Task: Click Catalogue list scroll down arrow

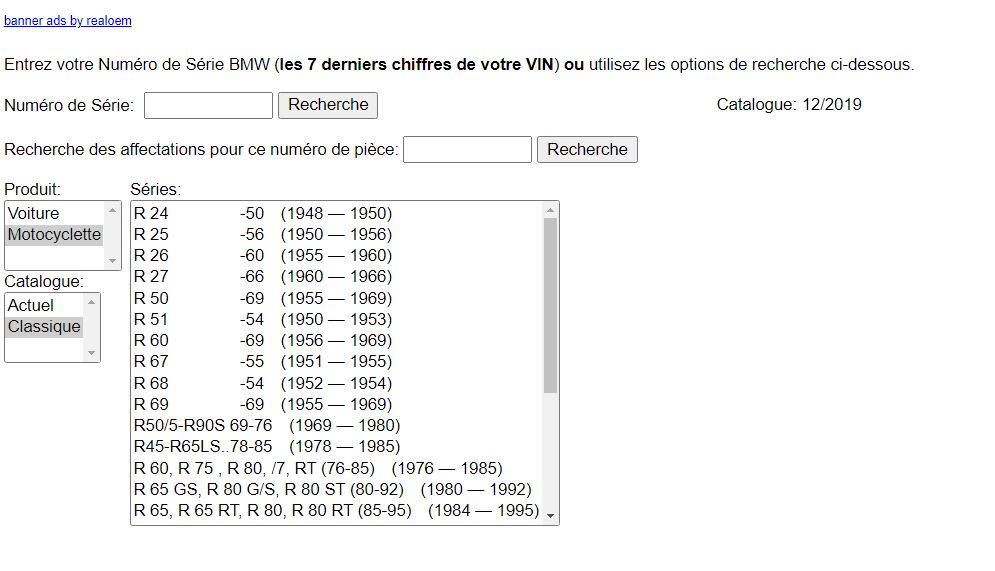Action: point(92,353)
